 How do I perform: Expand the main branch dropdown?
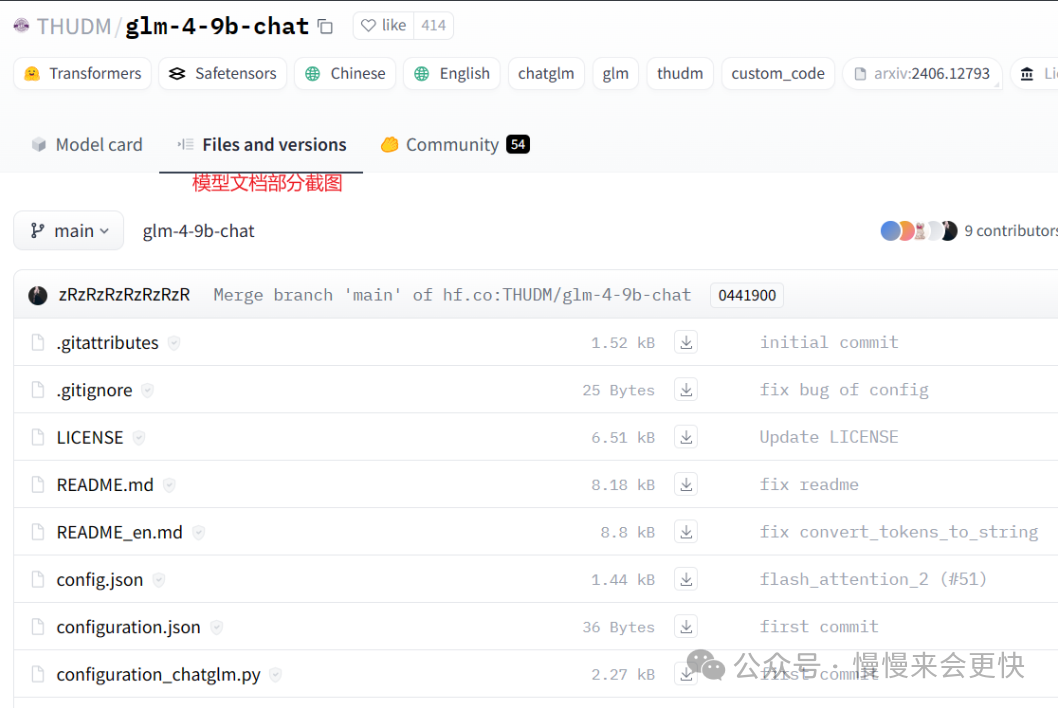69,231
